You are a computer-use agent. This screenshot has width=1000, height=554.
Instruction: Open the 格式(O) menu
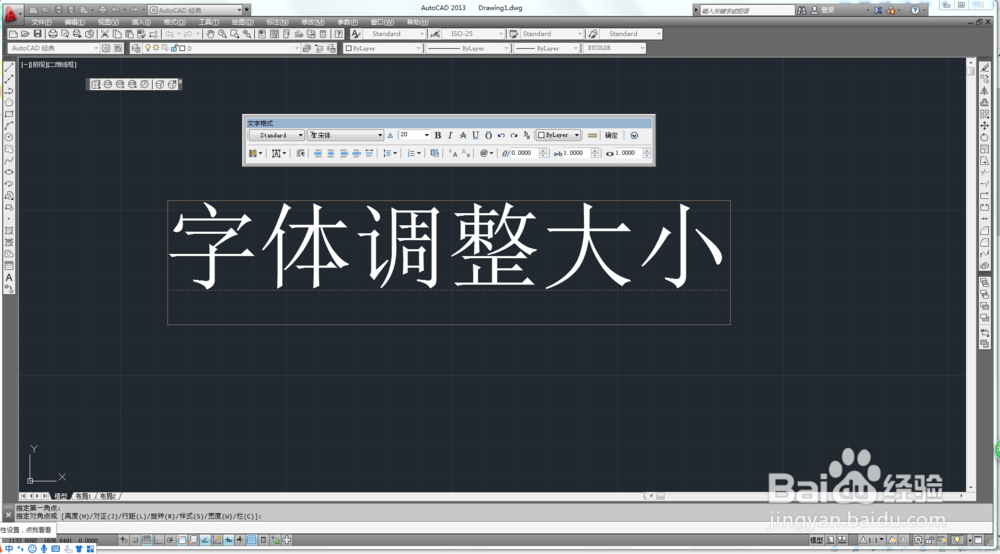175,22
